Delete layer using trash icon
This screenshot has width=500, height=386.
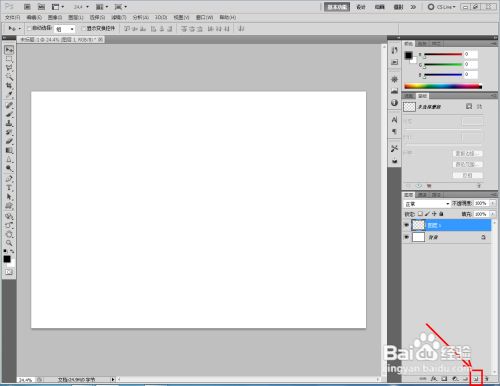tap(486, 379)
